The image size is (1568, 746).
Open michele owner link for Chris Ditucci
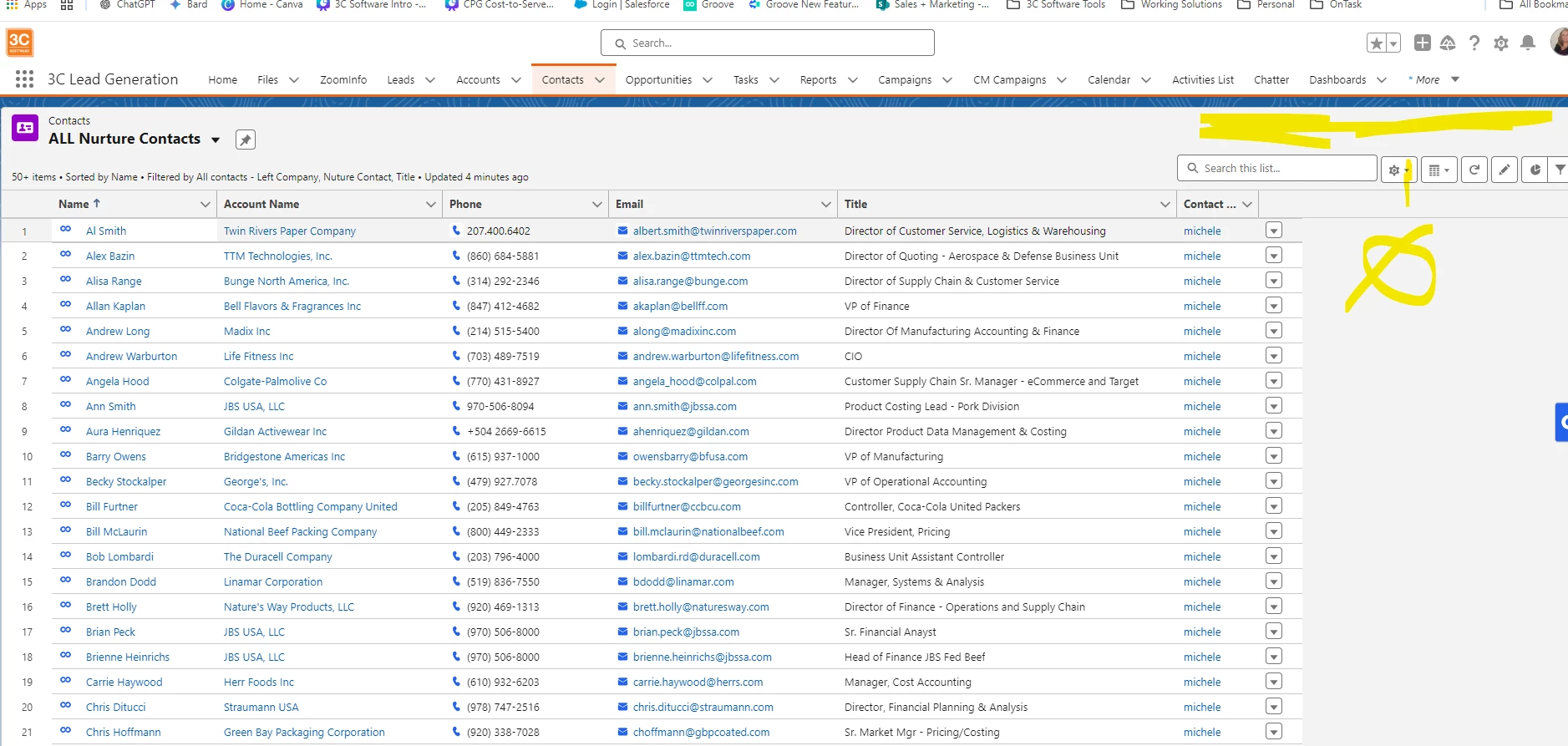click(x=1202, y=707)
